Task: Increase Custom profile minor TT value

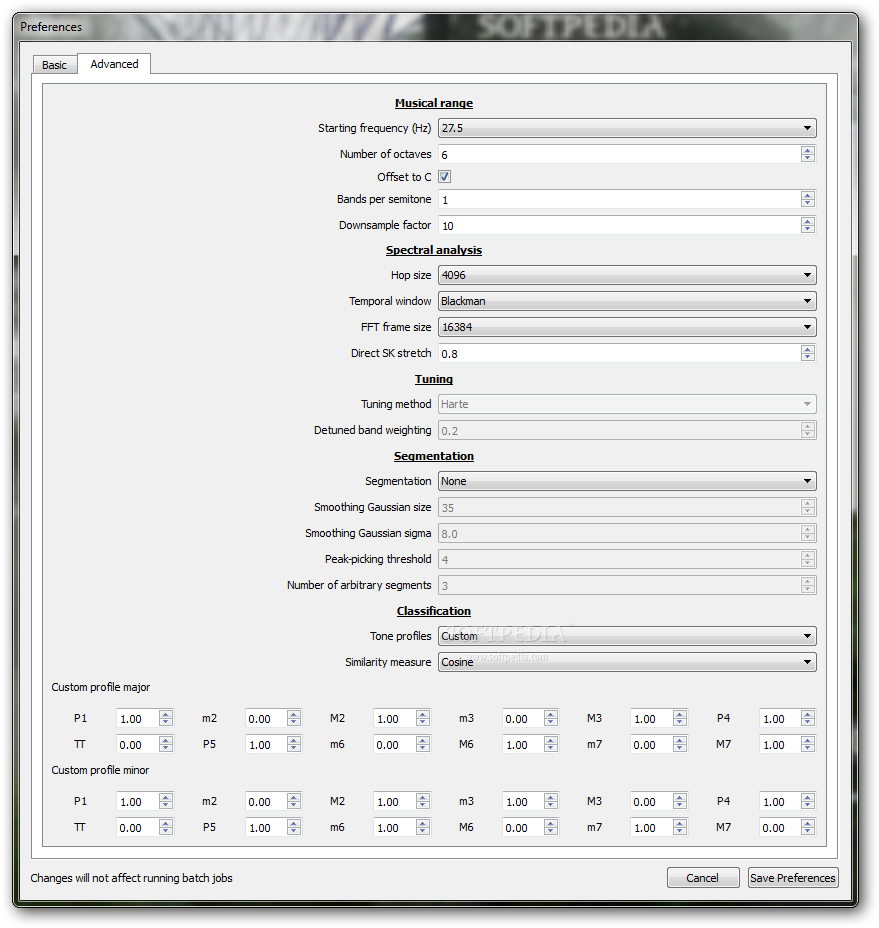Action: [x=166, y=823]
